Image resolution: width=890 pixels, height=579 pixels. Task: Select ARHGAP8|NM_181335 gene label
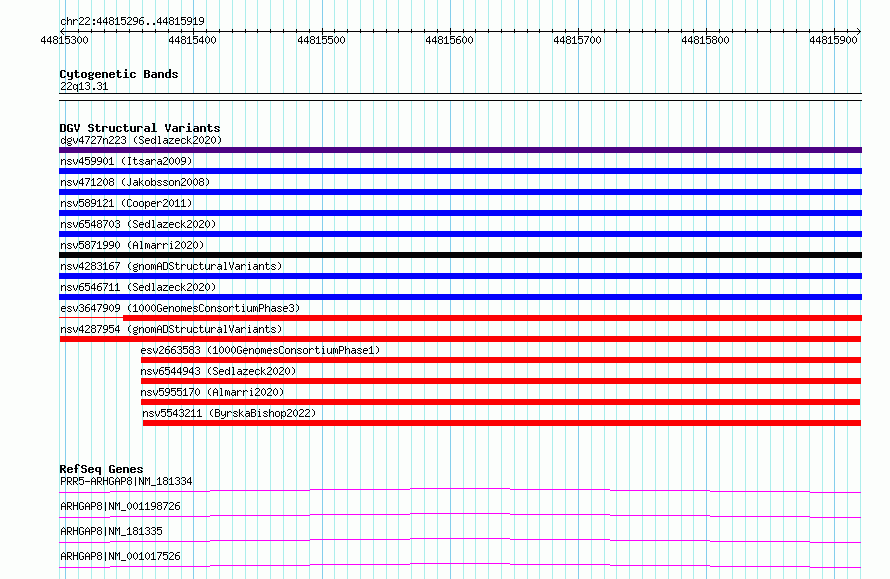111,531
